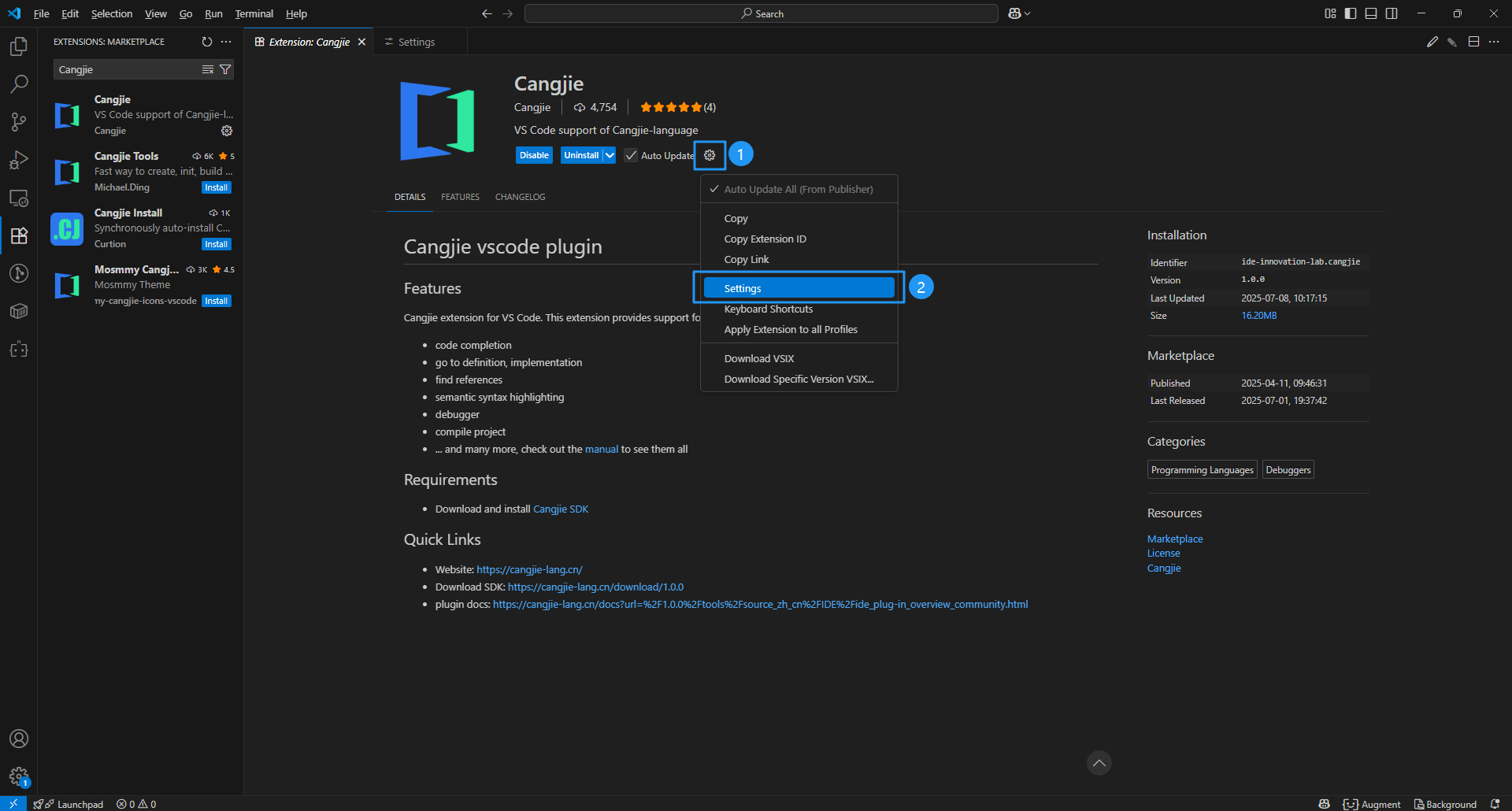Toggle the Auto Update checkbox
Image resolution: width=1512 pixels, height=811 pixels.
pos(631,155)
